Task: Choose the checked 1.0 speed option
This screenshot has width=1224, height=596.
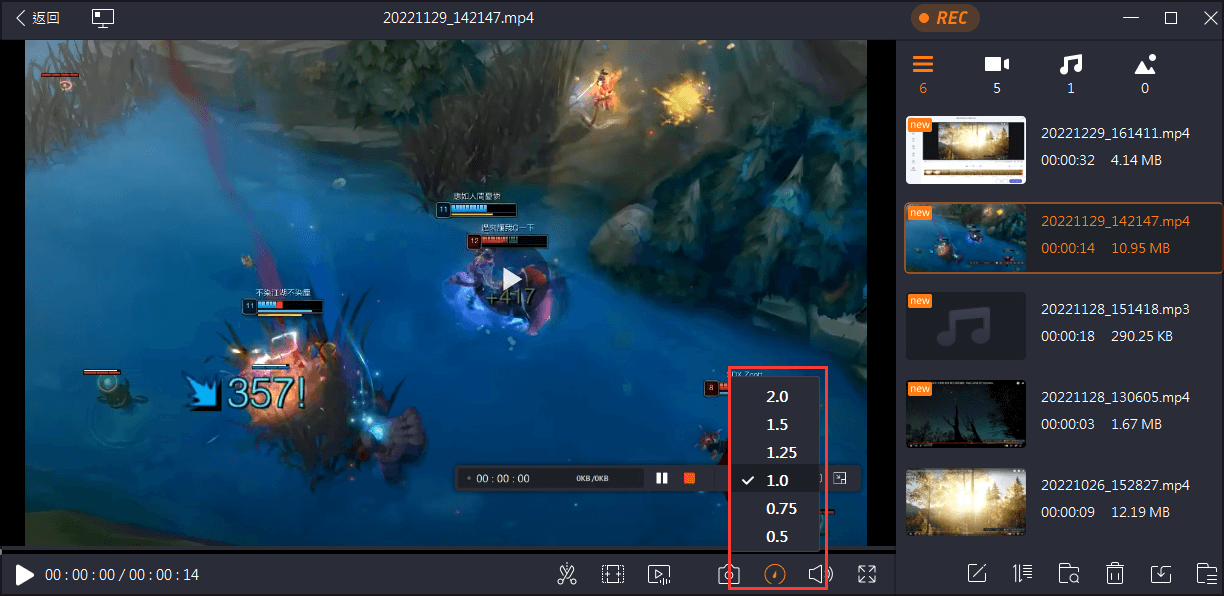Action: tap(777, 480)
